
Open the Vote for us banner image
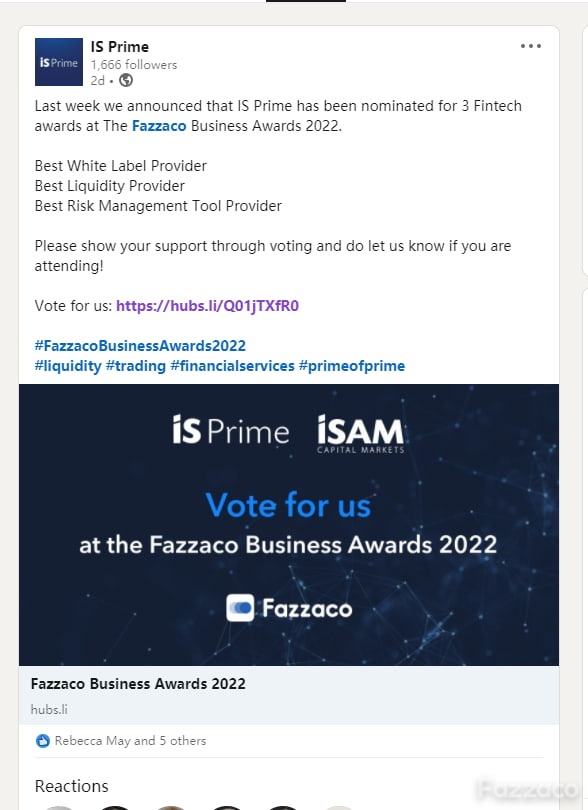(289, 525)
